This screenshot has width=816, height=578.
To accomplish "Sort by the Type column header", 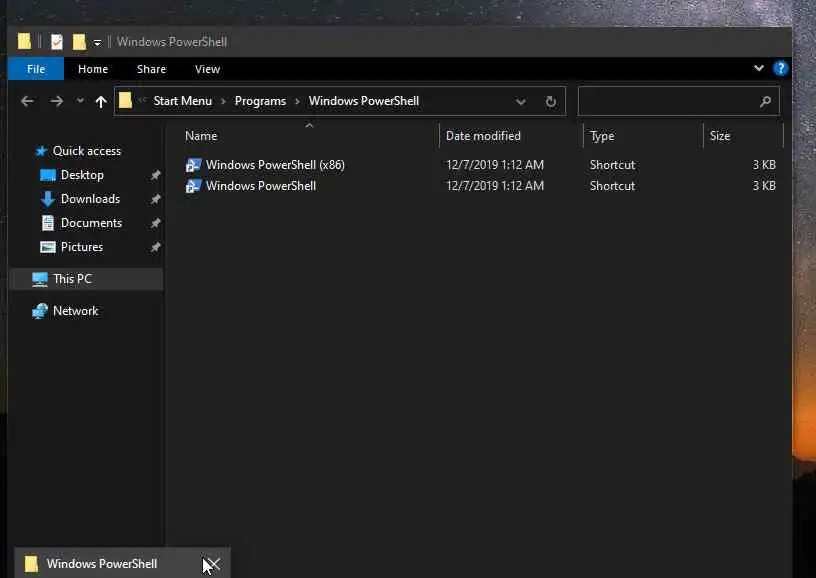I will [x=602, y=136].
